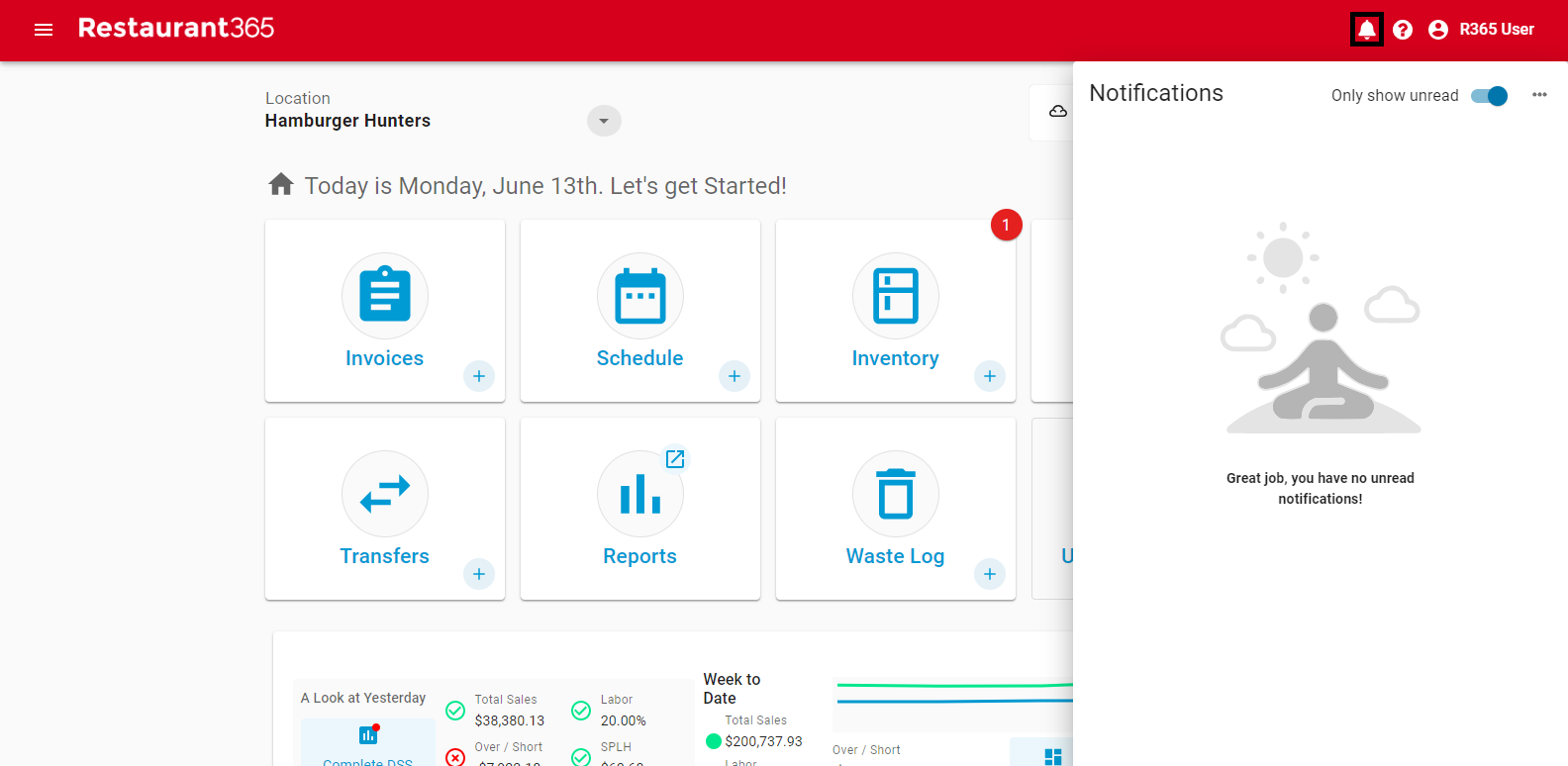The width and height of the screenshot is (1568, 766).
Task: Add new waste log with plus button
Action: (x=990, y=574)
